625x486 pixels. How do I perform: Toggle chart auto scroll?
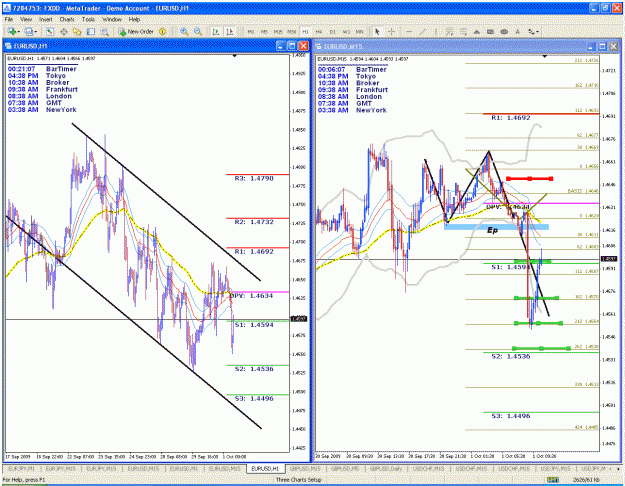216,31
